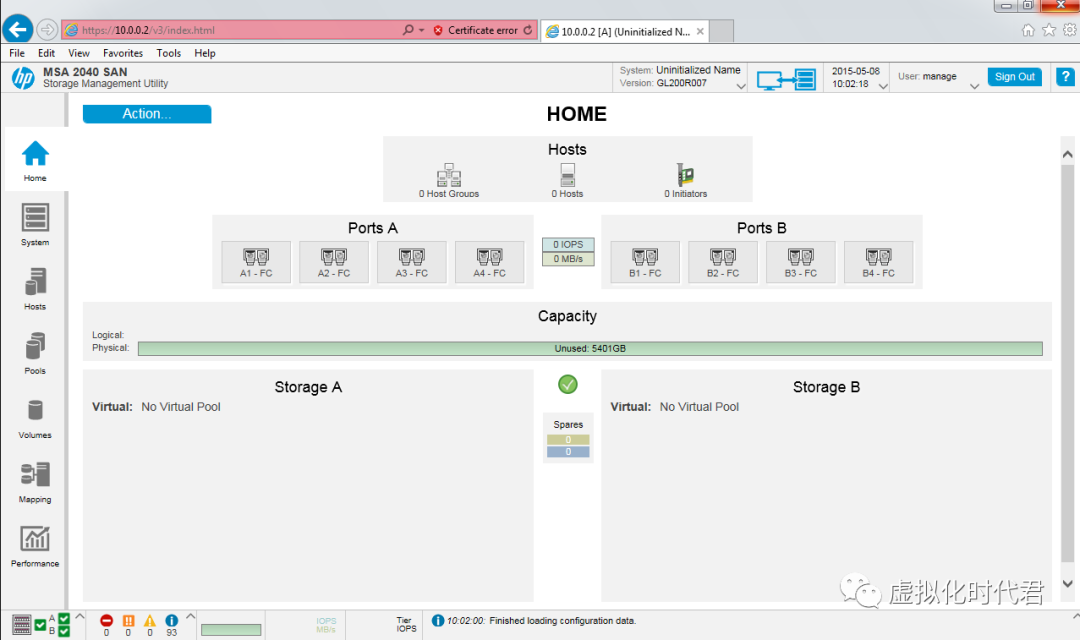This screenshot has height=640, width=1080.
Task: Click the blue informational events icon
Action: (x=172, y=620)
